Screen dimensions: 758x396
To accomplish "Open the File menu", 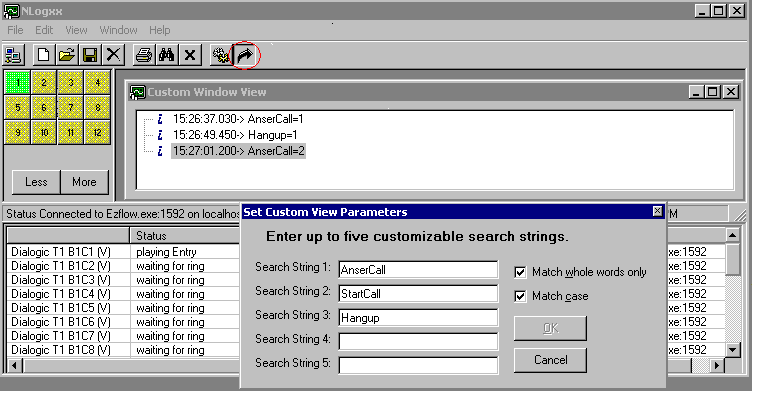I will click(x=15, y=30).
